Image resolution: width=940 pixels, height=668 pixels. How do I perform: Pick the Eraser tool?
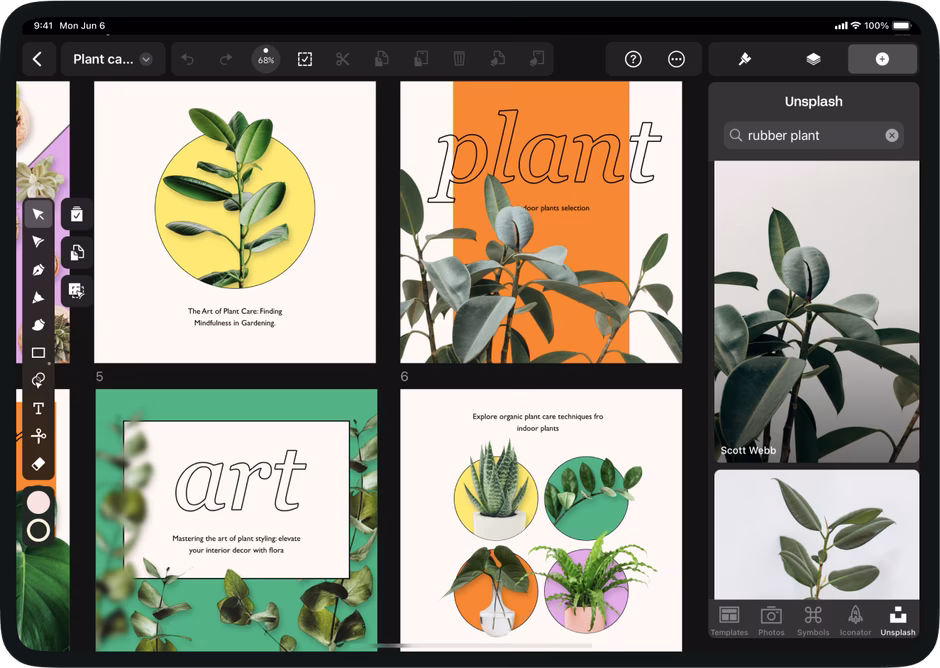click(x=38, y=464)
